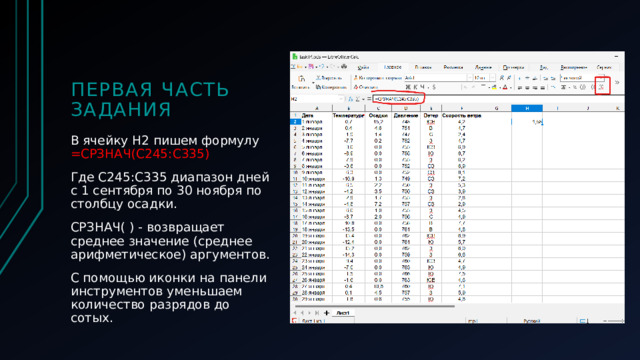Viewport: 640px width, 360px height.
Task: Open the Файл ribbon tab
Action: tap(363, 67)
